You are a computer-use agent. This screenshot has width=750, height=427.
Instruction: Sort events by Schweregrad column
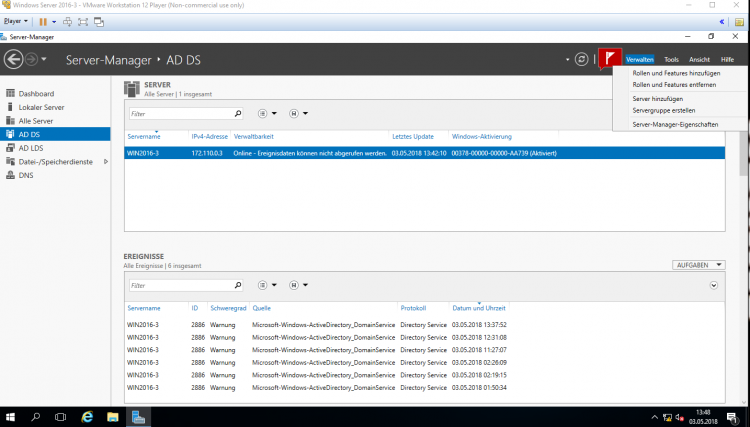pyautogui.click(x=227, y=308)
